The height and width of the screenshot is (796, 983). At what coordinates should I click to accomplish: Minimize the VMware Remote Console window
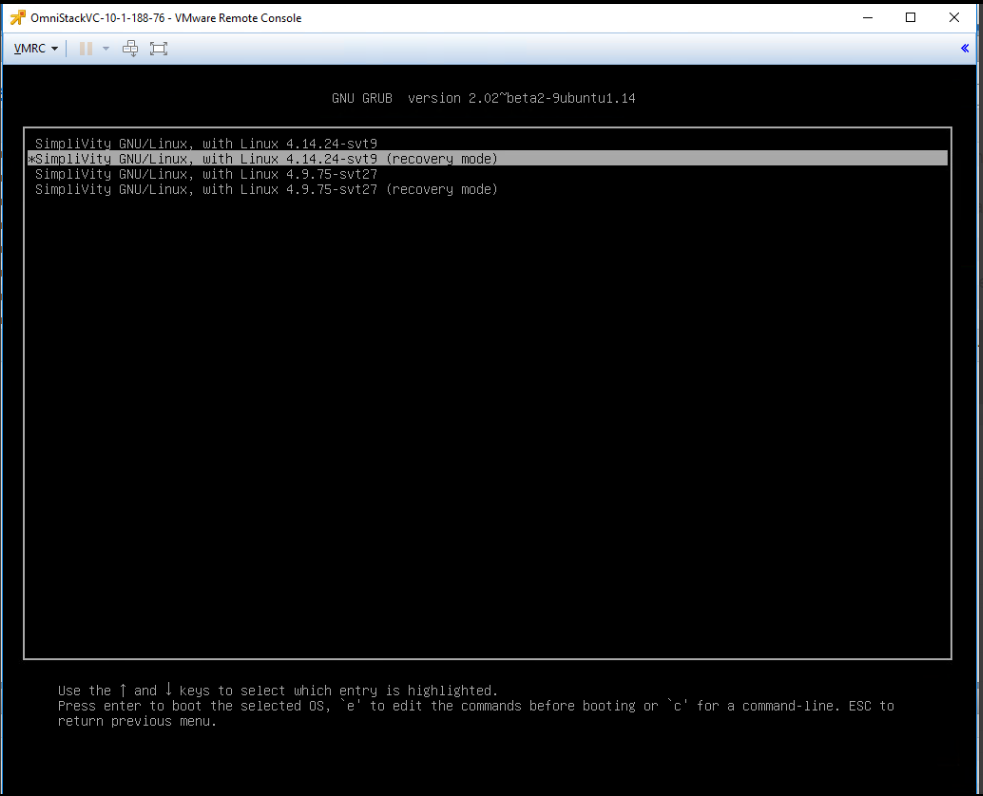(x=868, y=18)
